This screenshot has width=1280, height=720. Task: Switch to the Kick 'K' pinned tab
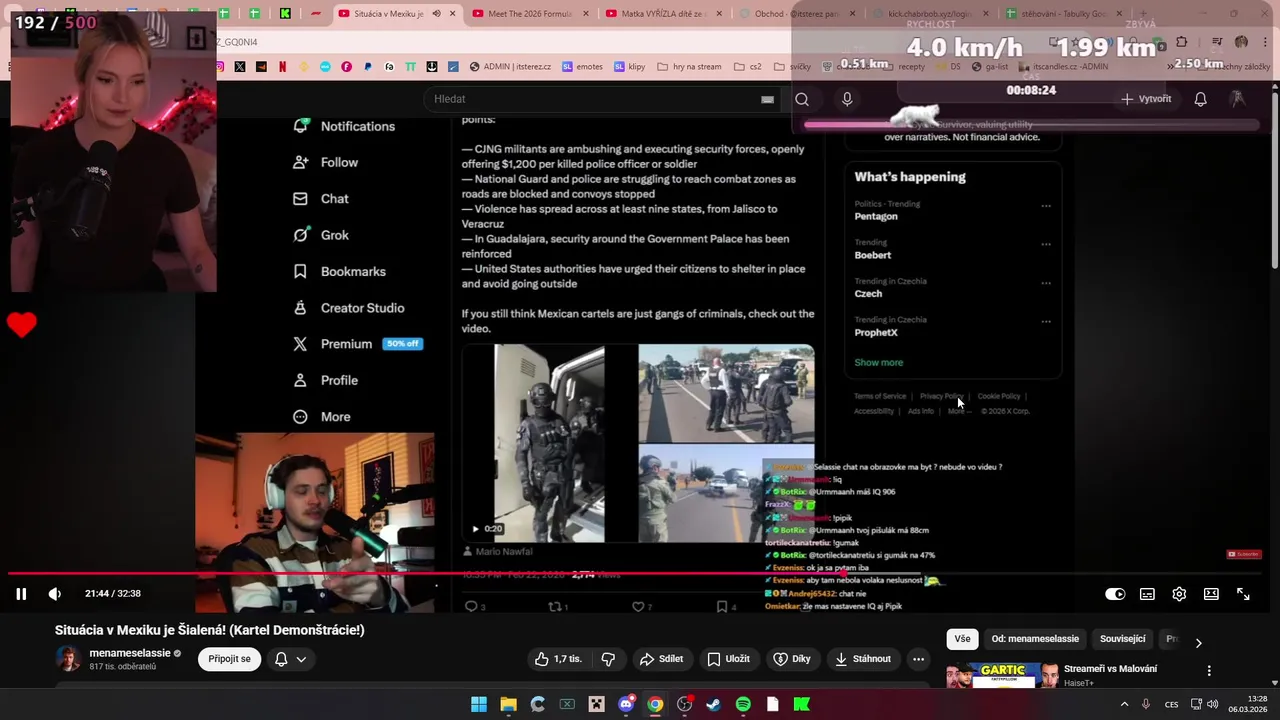pyautogui.click(x=286, y=13)
